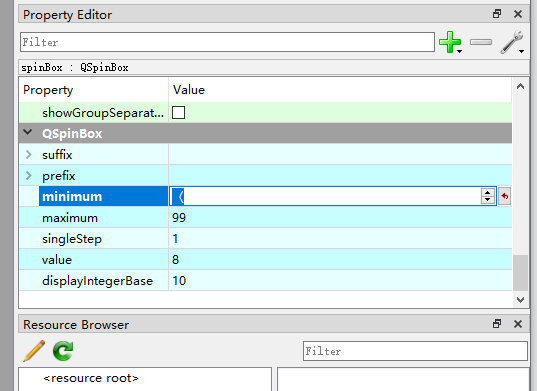This screenshot has height=391, width=537.
Task: Select the showGroupSeparat... property name
Action: tap(103, 113)
